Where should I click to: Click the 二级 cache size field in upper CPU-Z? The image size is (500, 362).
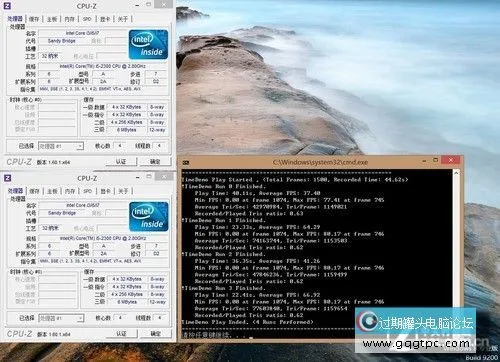[127, 122]
